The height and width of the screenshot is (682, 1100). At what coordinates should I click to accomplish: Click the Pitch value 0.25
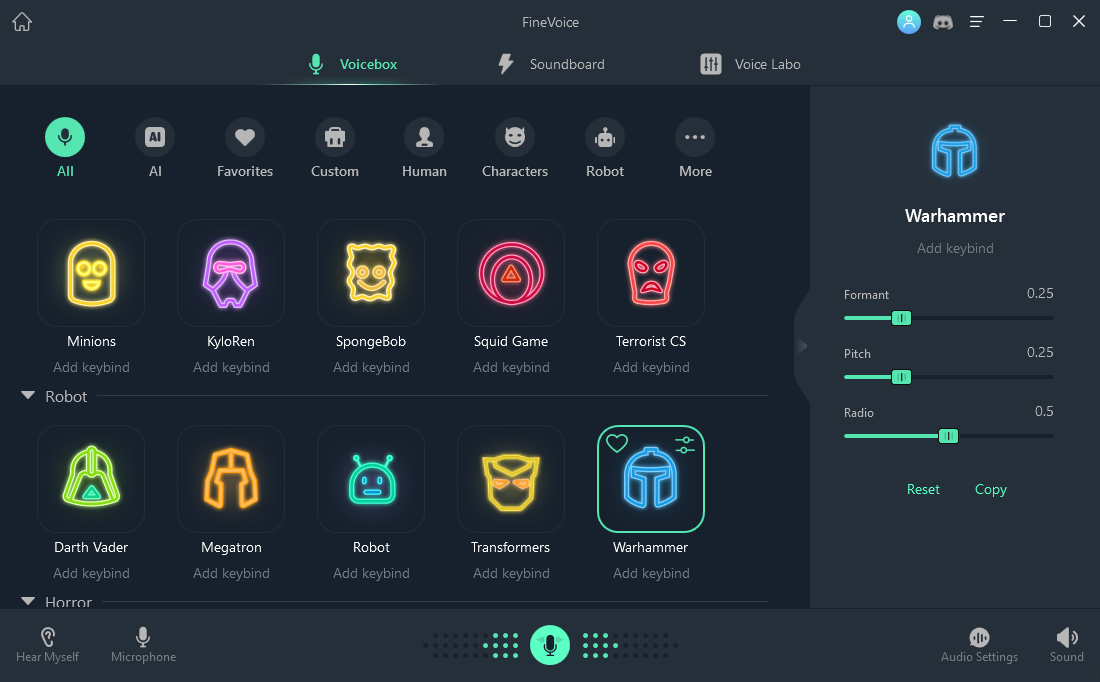[1040, 352]
